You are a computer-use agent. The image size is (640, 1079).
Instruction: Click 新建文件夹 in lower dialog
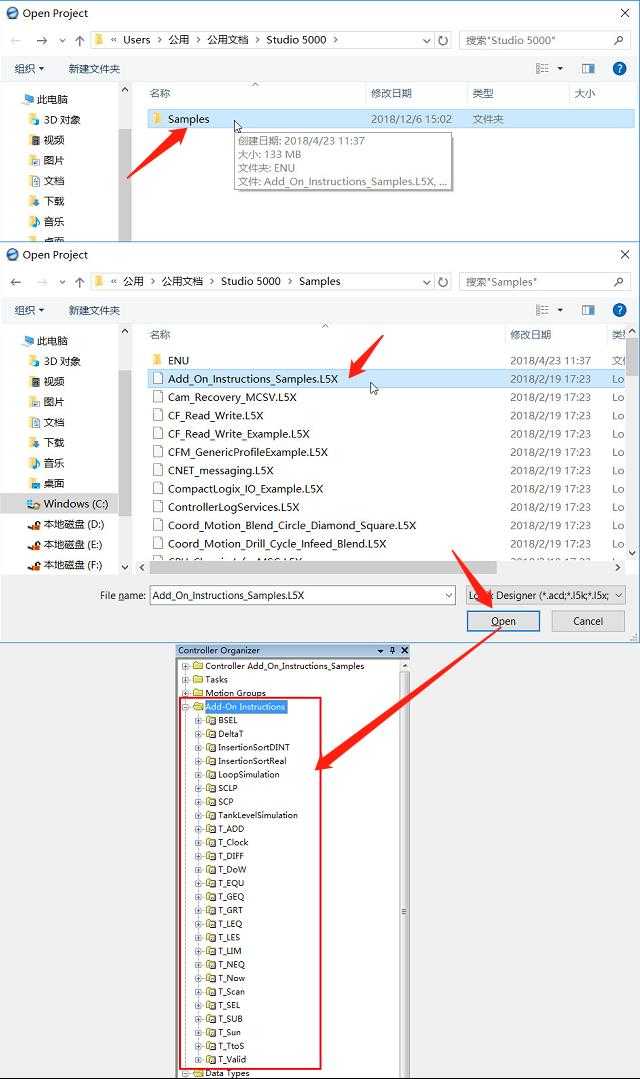tap(94, 310)
